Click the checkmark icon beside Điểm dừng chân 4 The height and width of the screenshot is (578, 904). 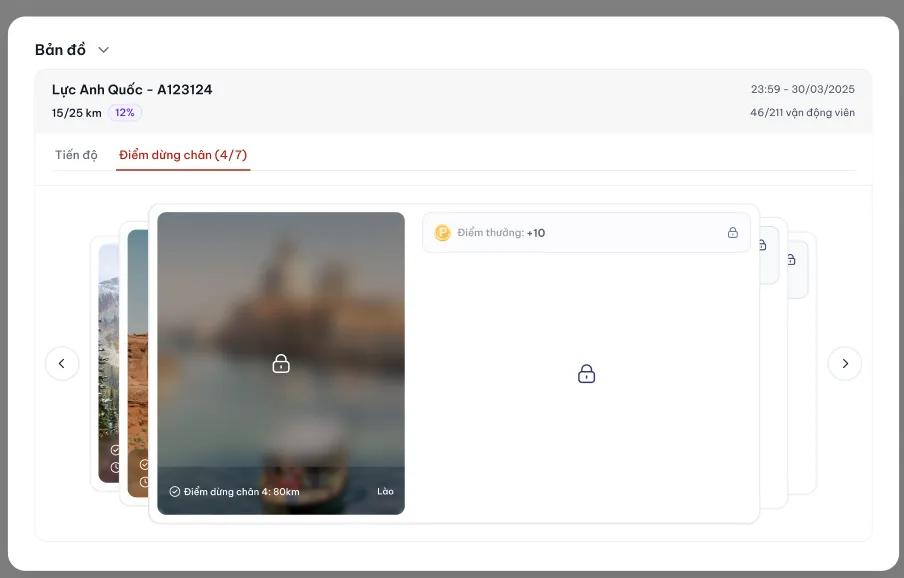pos(175,492)
